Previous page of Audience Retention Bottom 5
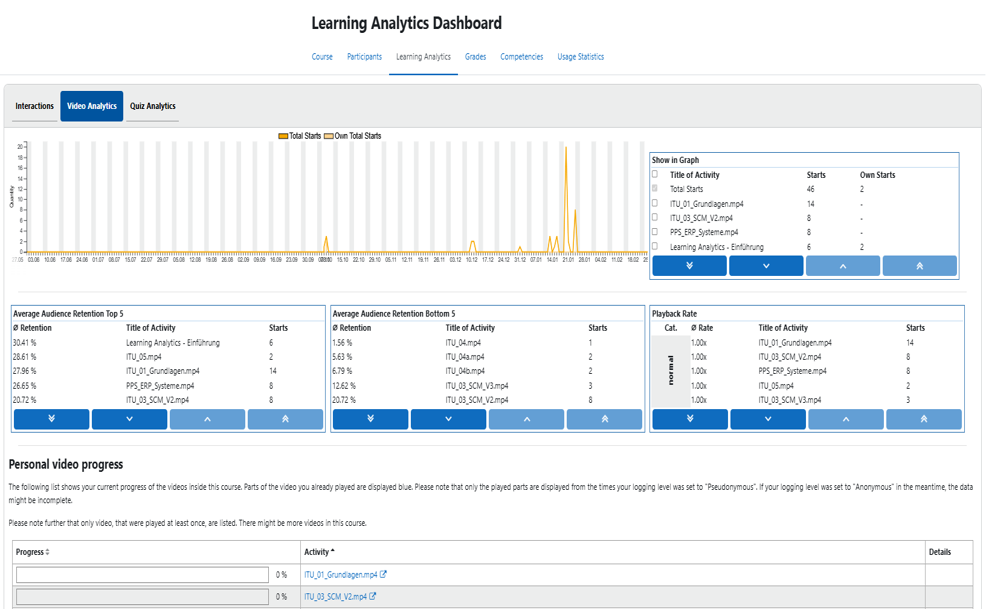The image size is (986, 609). click(x=526, y=419)
